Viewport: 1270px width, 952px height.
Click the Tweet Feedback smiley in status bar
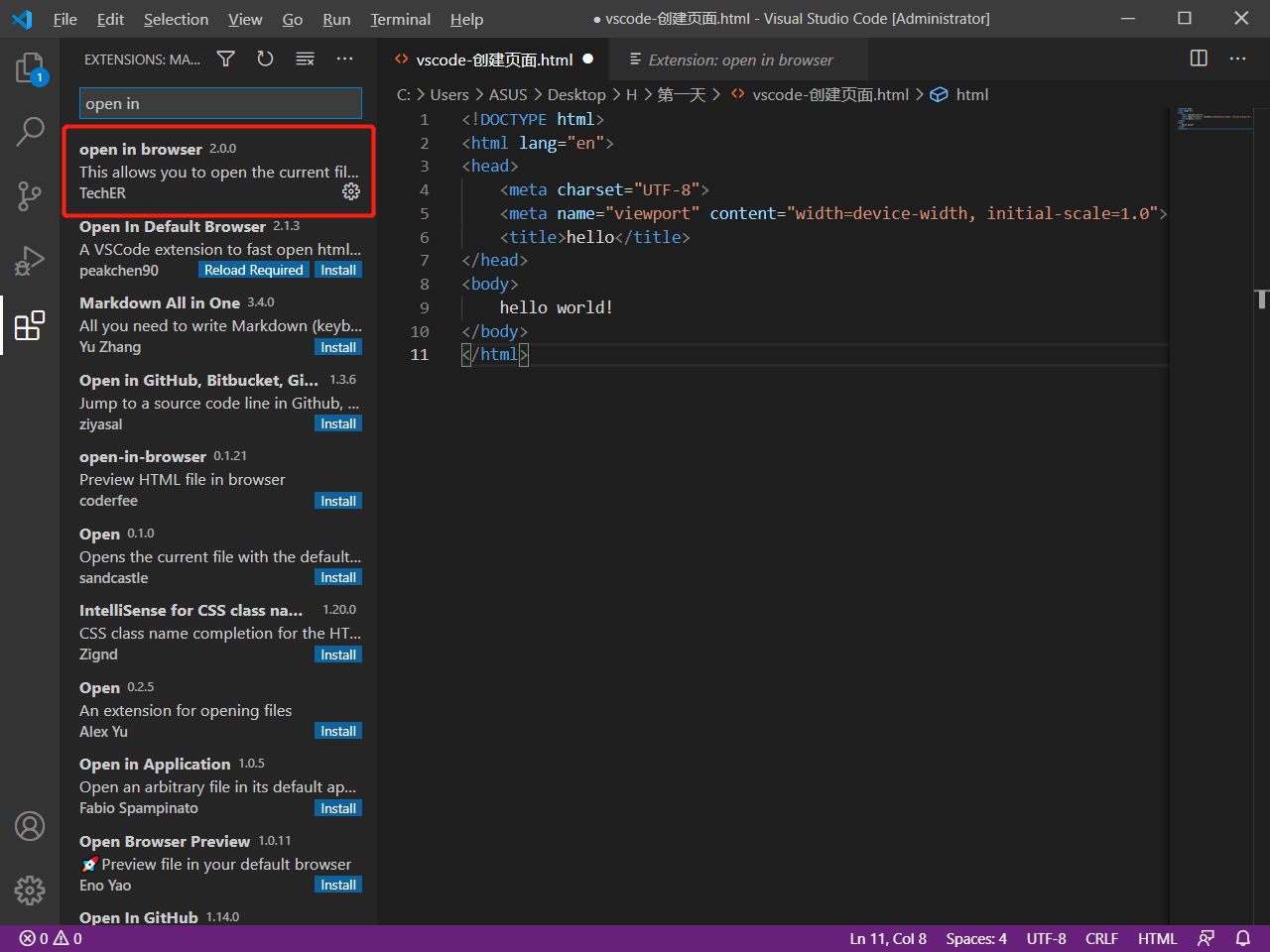click(x=1206, y=938)
